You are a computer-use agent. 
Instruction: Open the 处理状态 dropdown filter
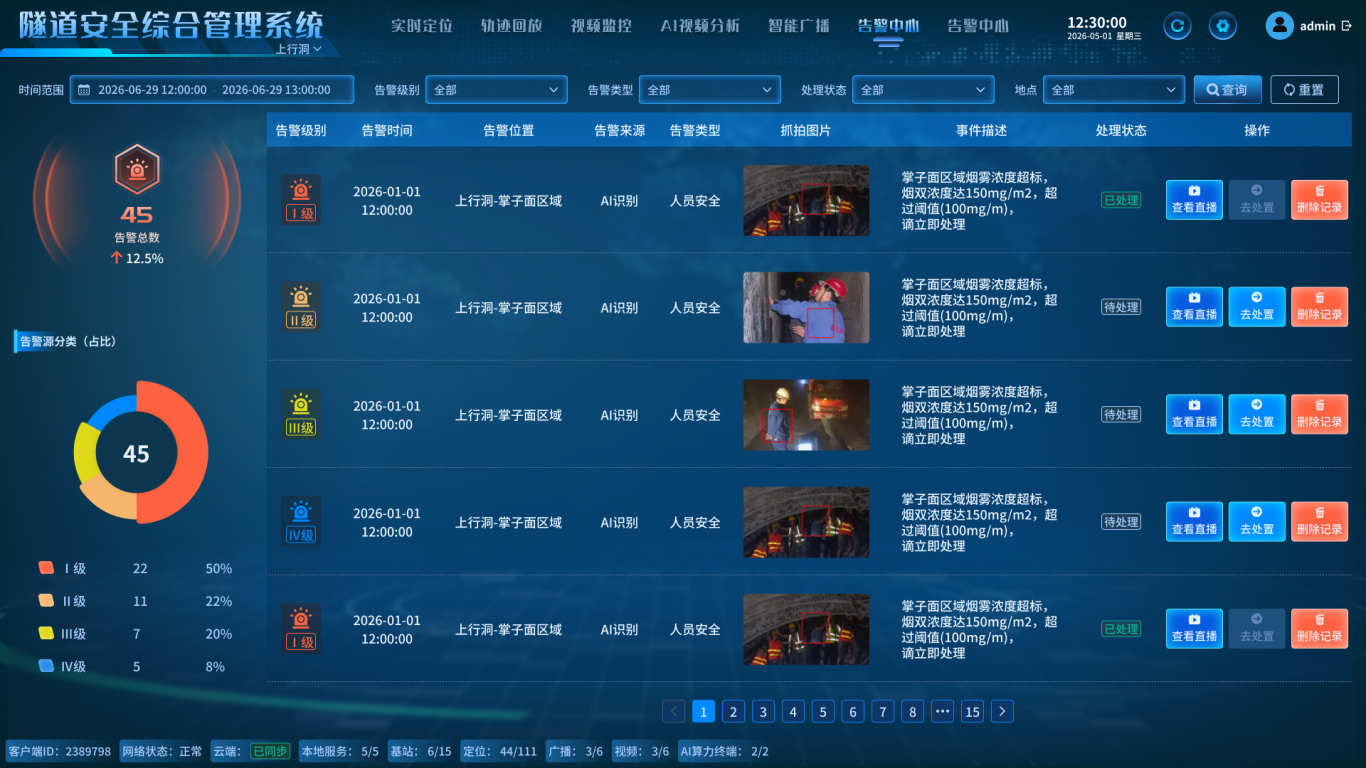(923, 90)
